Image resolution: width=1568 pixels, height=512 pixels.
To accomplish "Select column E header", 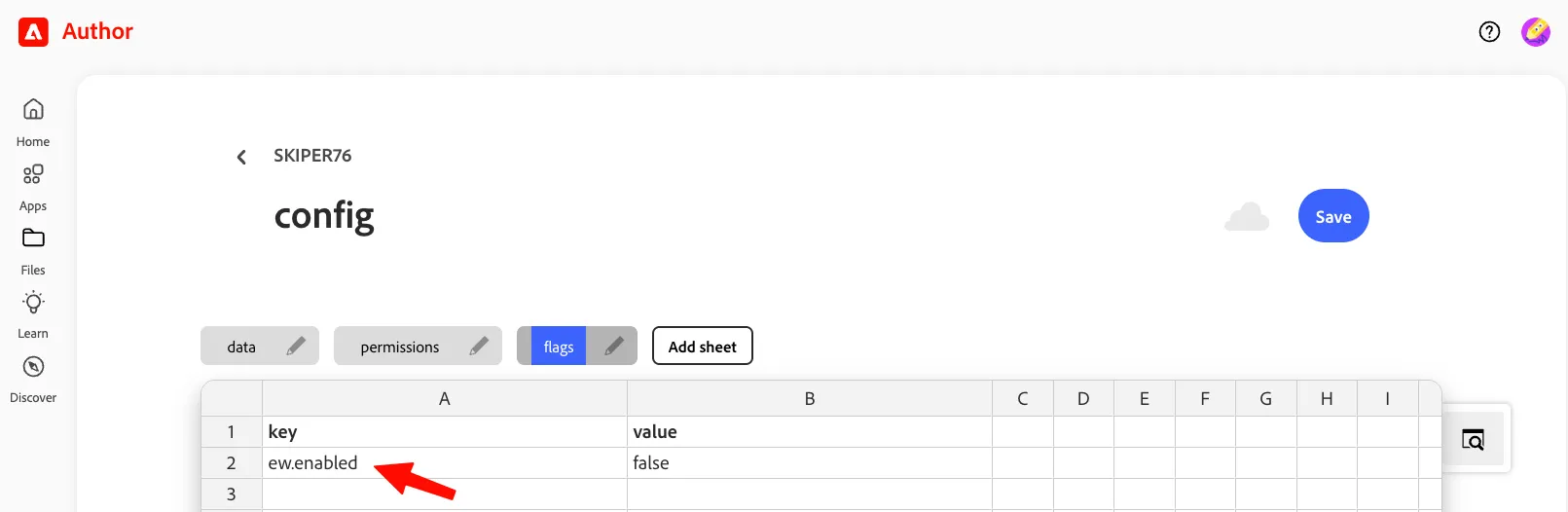I will 1145,398.
